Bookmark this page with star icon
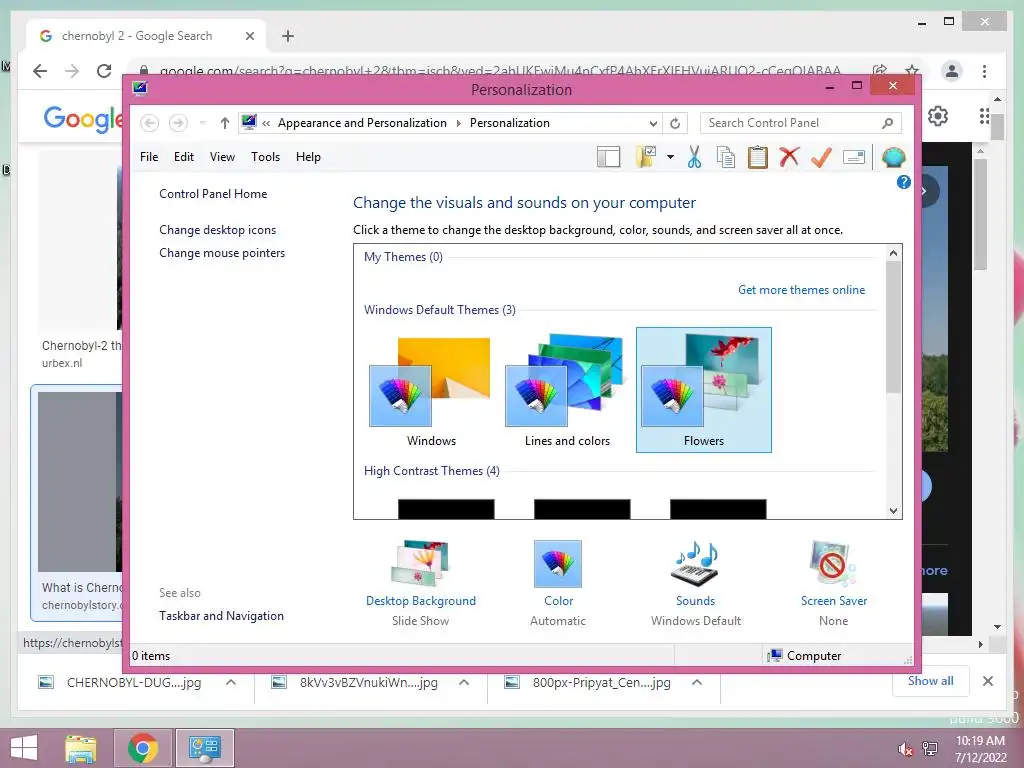Image resolution: width=1024 pixels, height=768 pixels. [x=912, y=71]
